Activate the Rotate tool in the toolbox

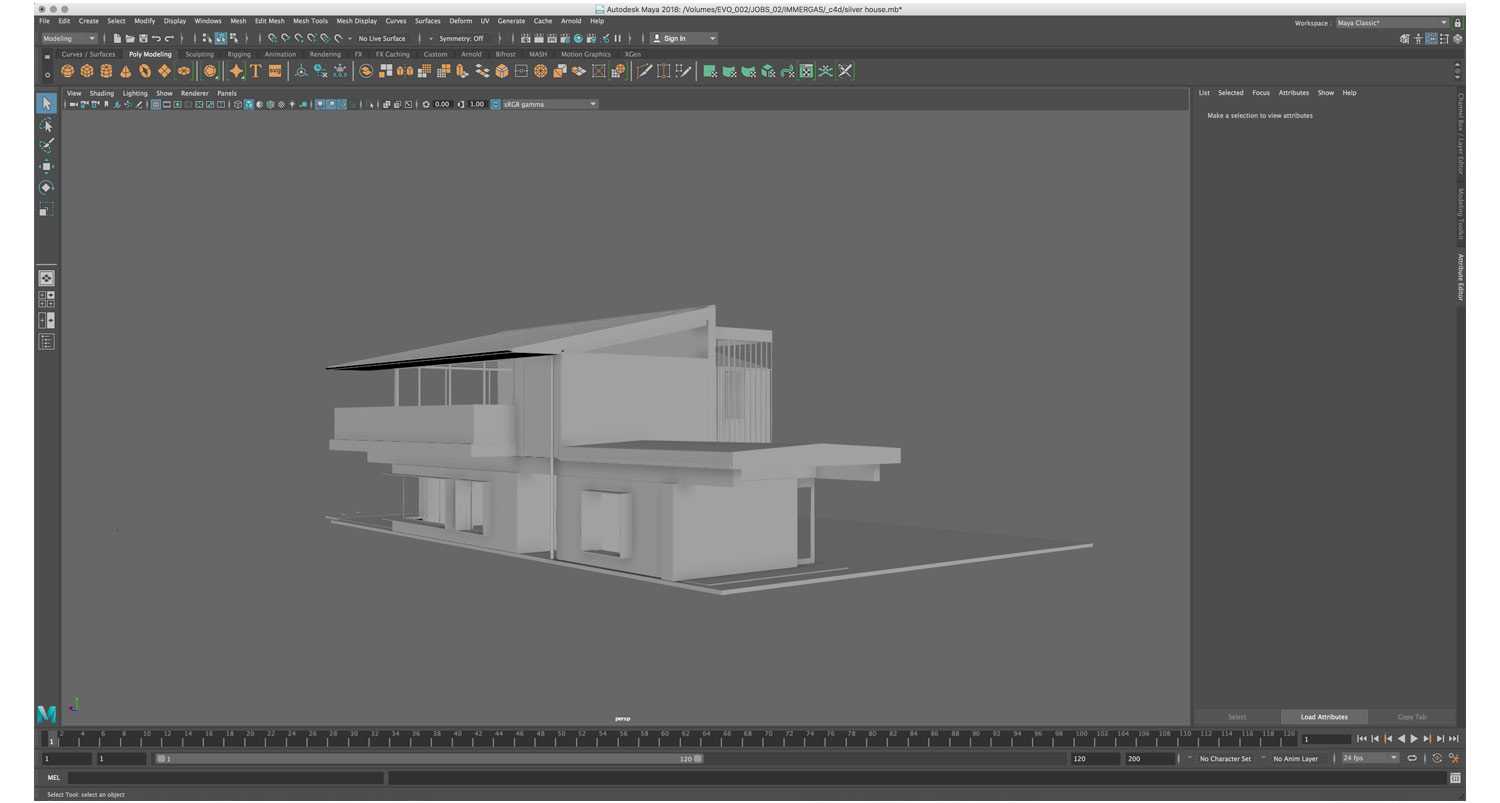46,188
